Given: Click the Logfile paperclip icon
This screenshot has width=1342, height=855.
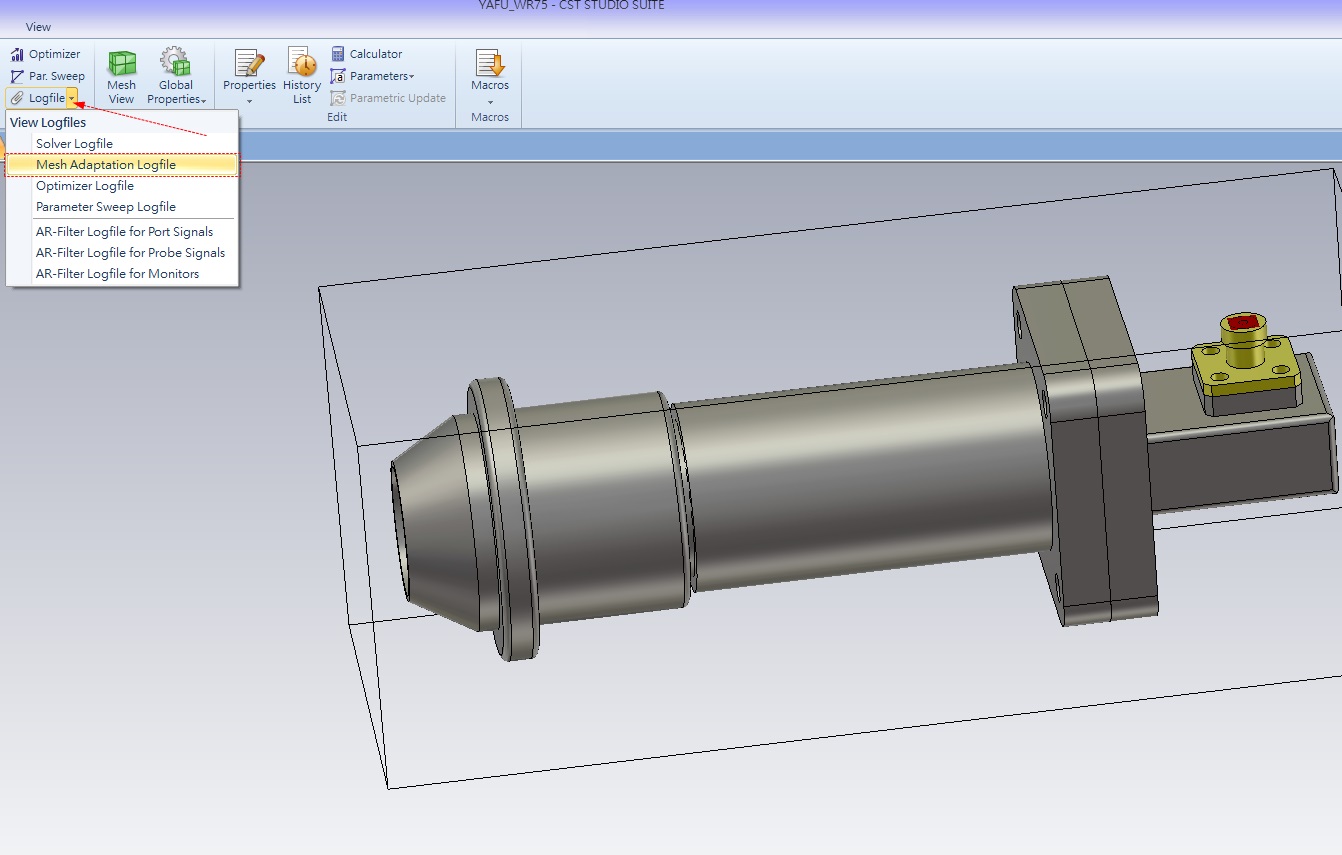Looking at the screenshot, I should pos(17,98).
